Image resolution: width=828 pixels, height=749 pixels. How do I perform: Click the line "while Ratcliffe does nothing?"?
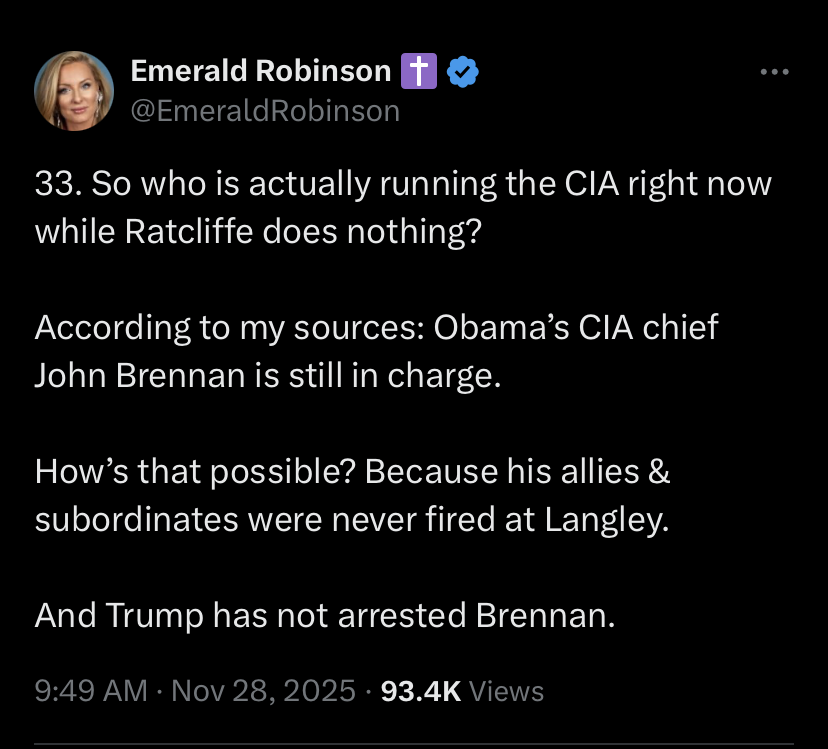pyautogui.click(x=258, y=231)
